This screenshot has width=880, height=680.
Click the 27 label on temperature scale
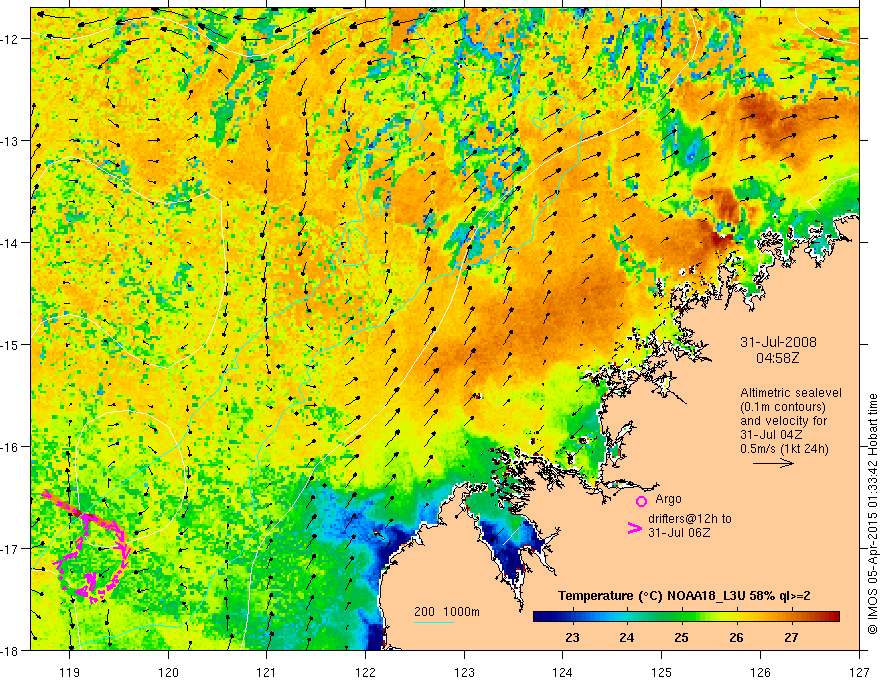click(x=791, y=638)
